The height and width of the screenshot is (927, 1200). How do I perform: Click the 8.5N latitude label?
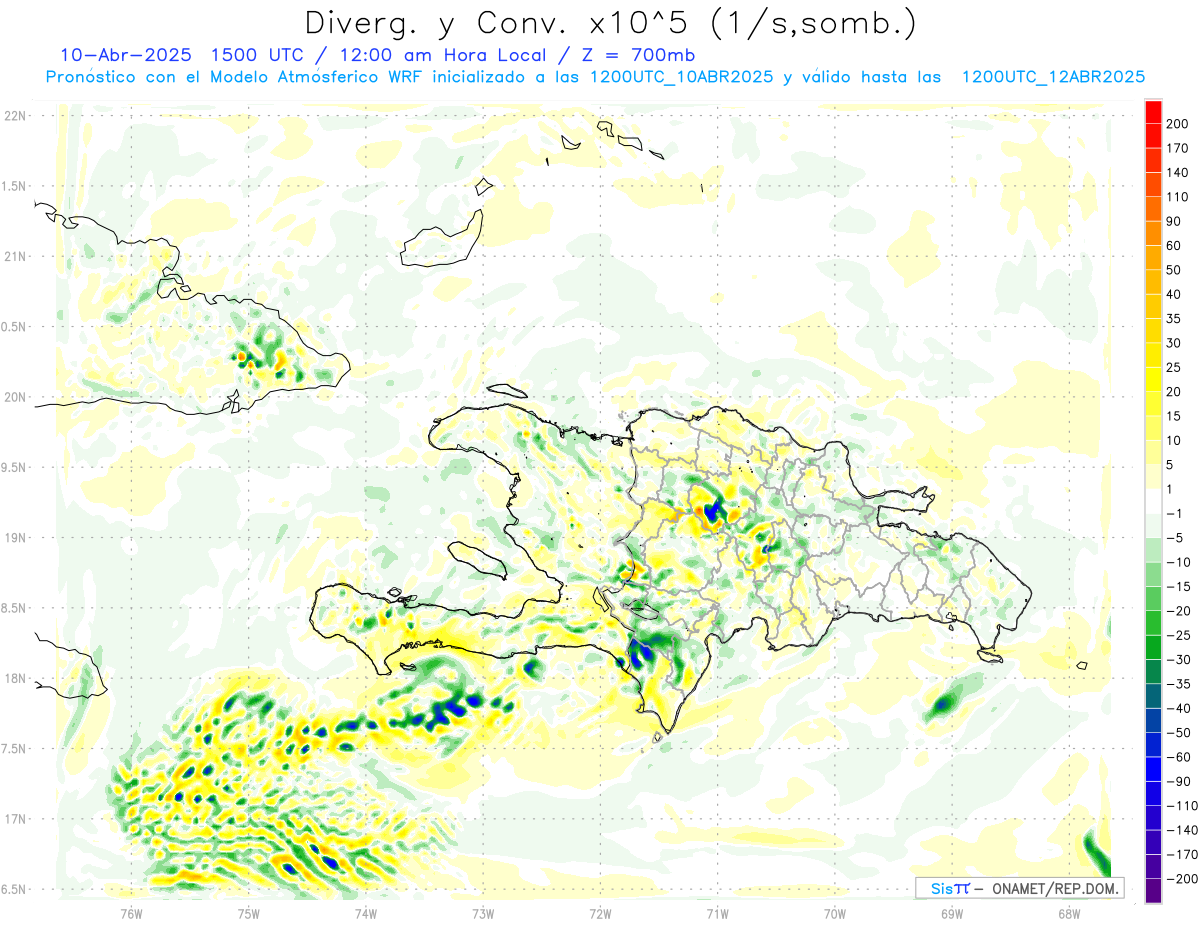point(13,608)
